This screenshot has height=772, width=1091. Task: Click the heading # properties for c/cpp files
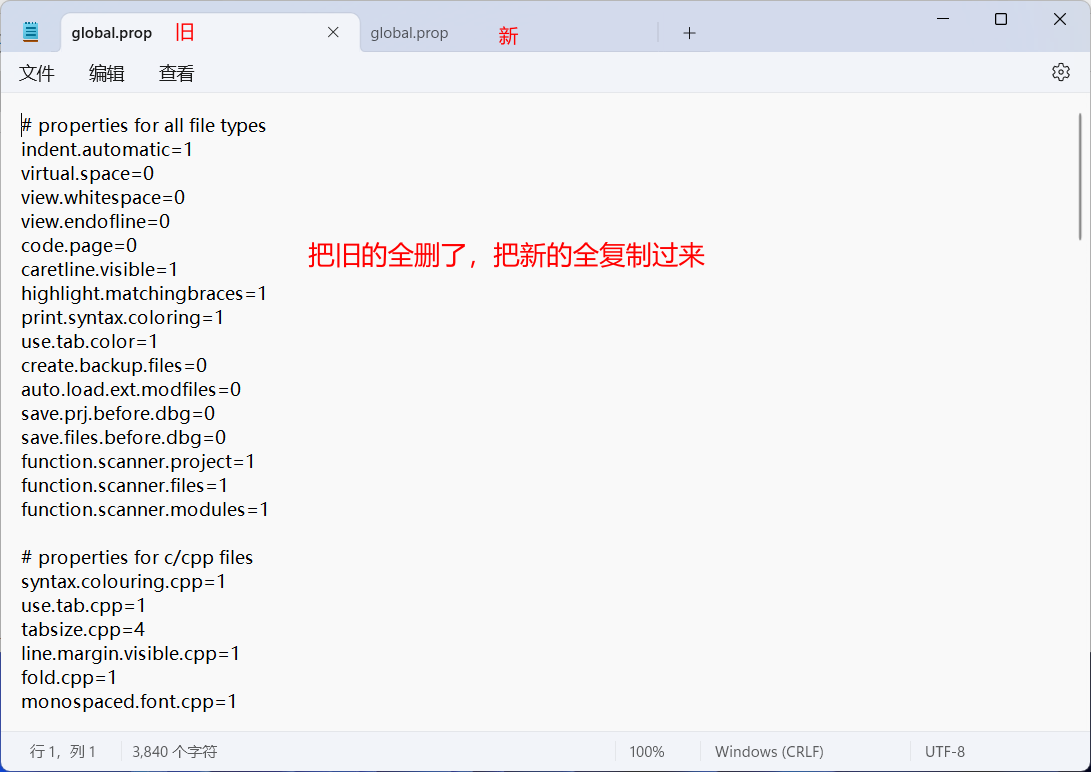pyautogui.click(x=137, y=557)
